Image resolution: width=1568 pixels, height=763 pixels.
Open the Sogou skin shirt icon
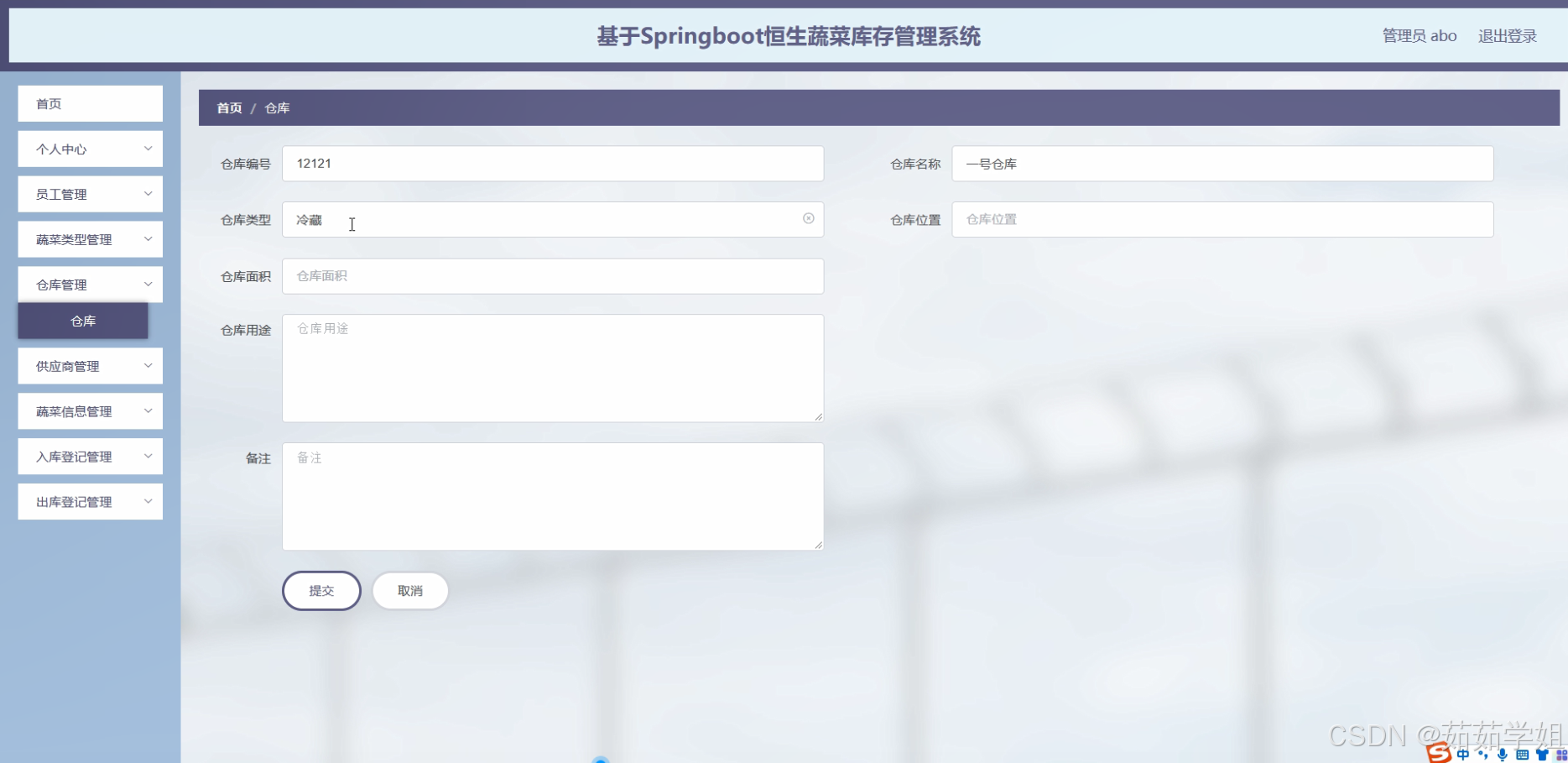(x=1542, y=755)
